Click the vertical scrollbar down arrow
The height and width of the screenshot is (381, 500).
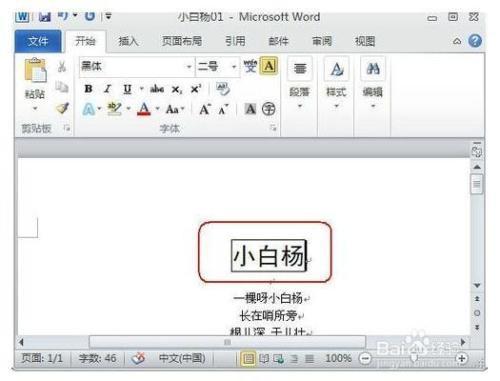(477, 286)
